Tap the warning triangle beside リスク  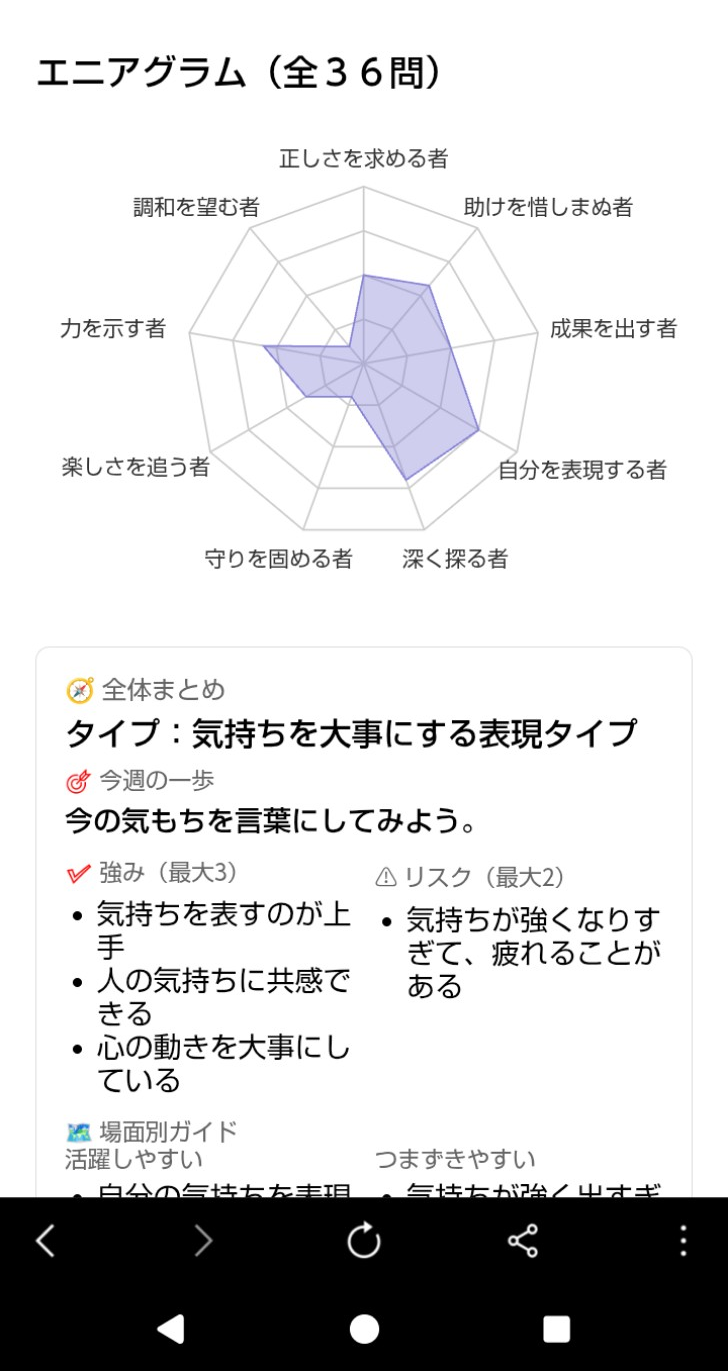[x=386, y=877]
